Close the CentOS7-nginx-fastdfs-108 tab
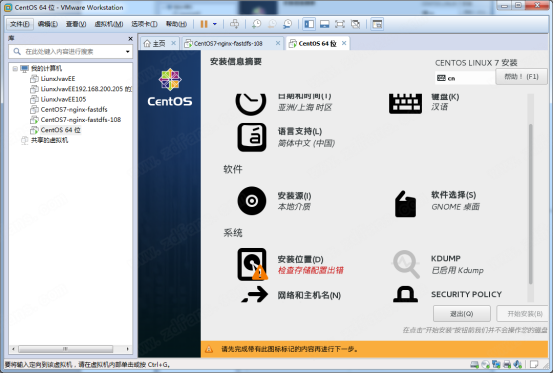 (278, 43)
